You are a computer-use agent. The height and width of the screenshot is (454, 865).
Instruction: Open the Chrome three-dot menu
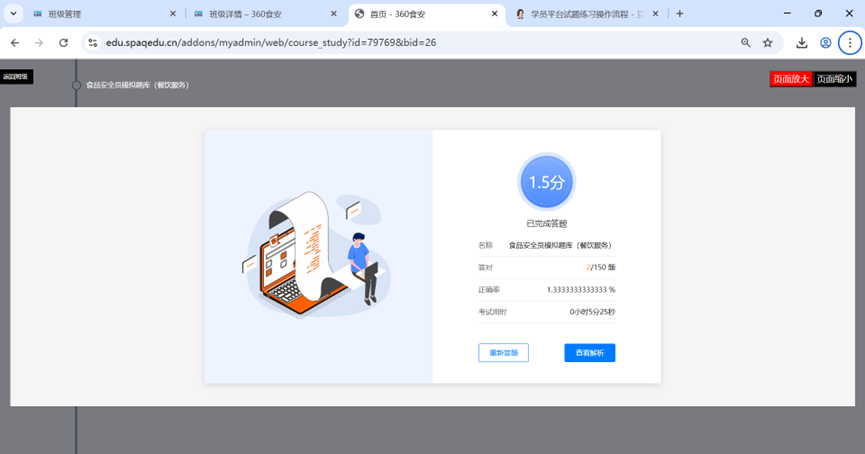point(849,43)
